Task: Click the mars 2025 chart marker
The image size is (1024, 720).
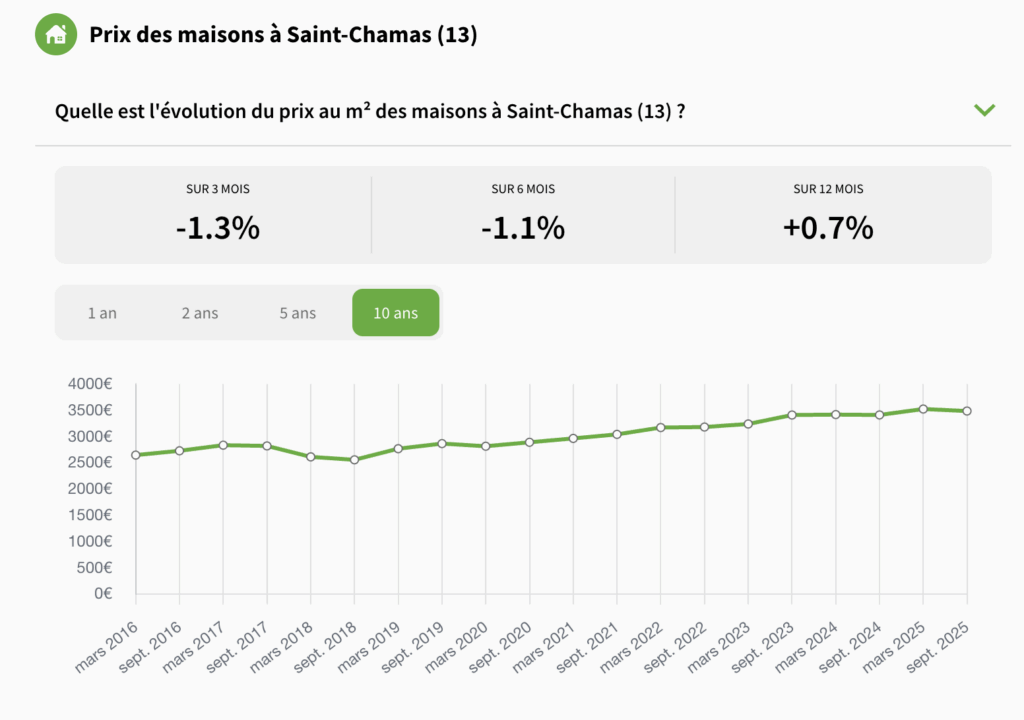Action: click(x=923, y=409)
